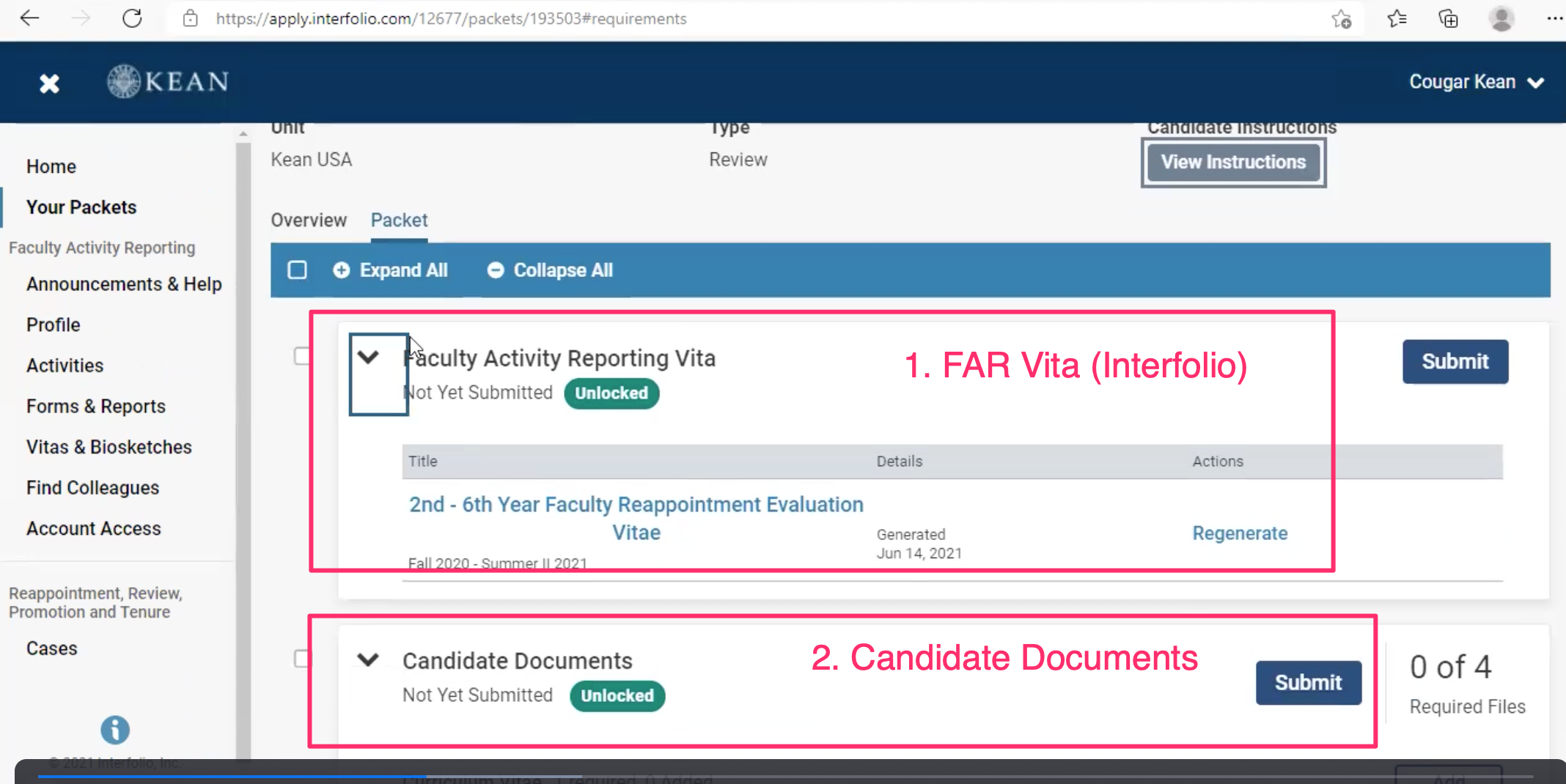Open Find Colleagues
The image size is (1566, 784).
pos(93,488)
